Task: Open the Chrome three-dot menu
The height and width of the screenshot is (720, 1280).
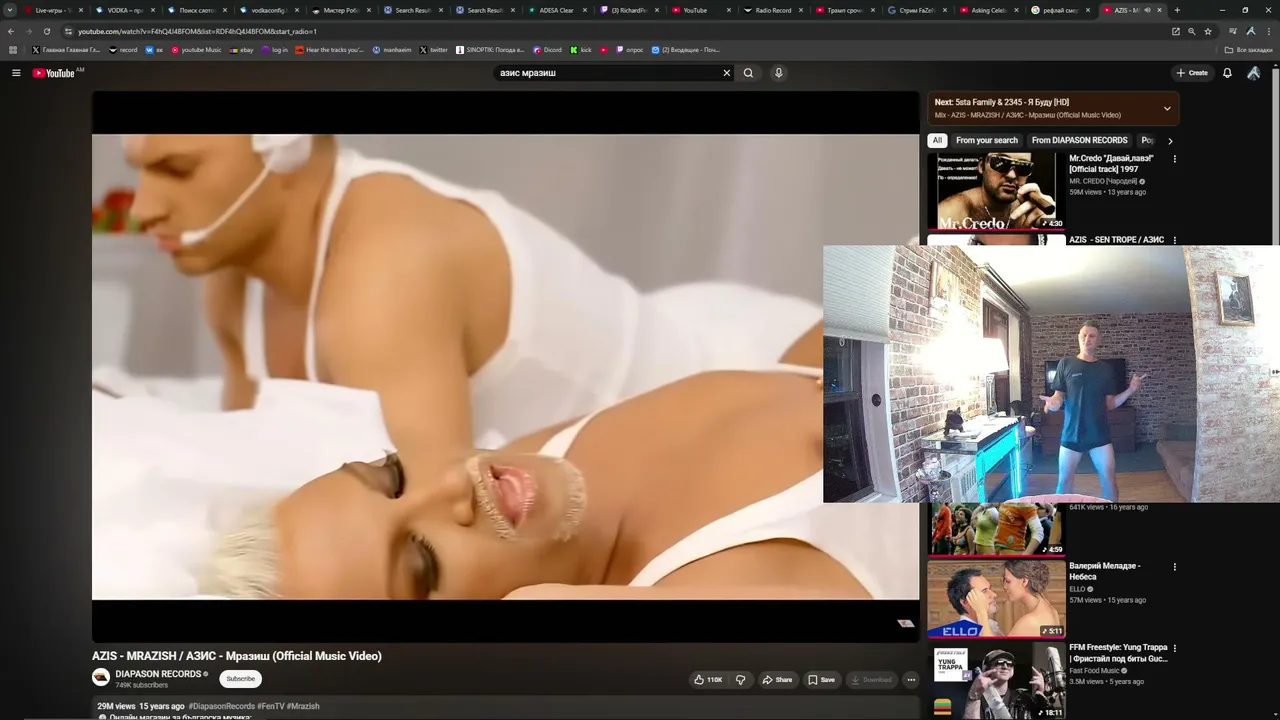Action: click(x=1267, y=31)
